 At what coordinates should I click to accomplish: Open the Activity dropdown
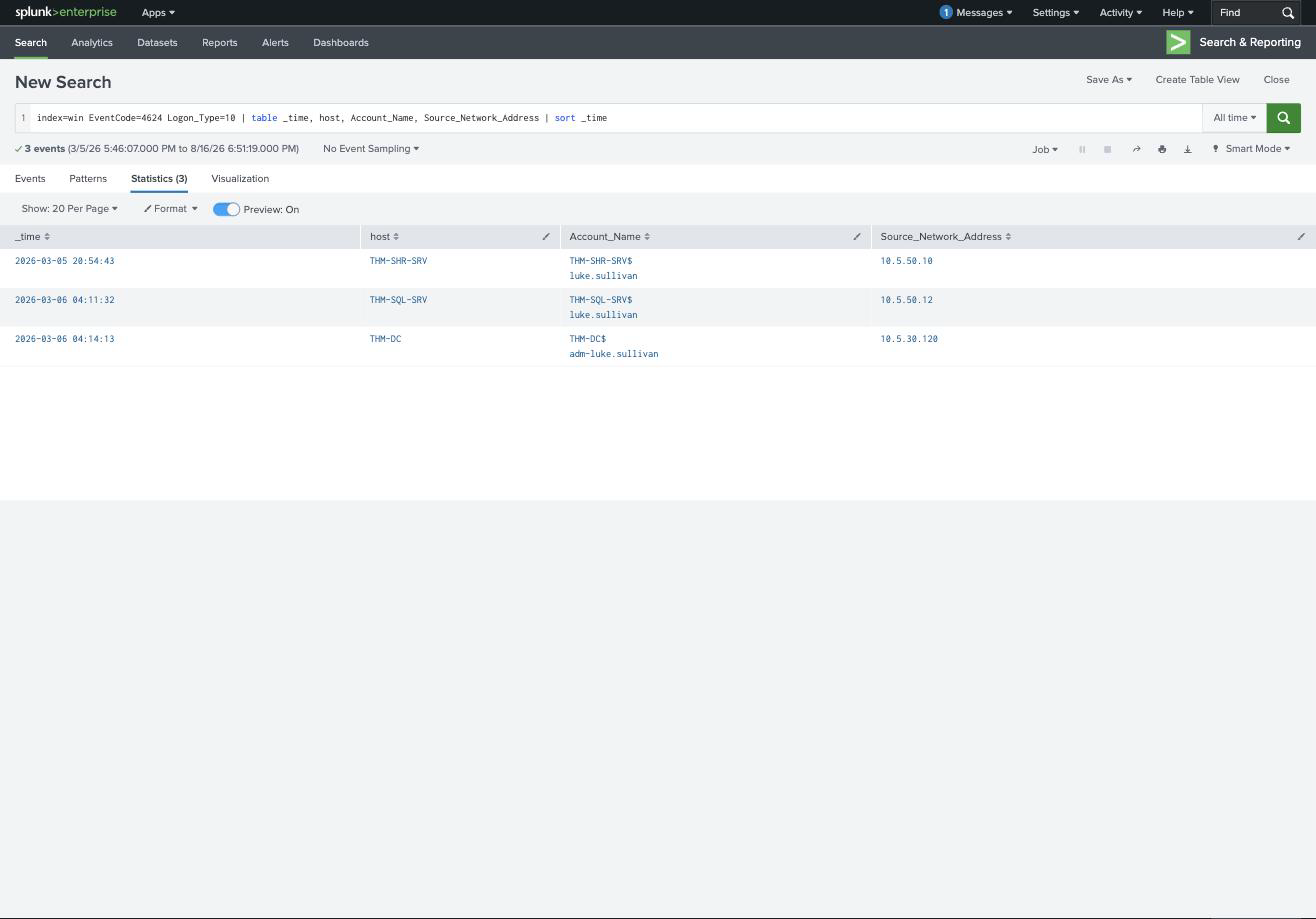pyautogui.click(x=1120, y=13)
